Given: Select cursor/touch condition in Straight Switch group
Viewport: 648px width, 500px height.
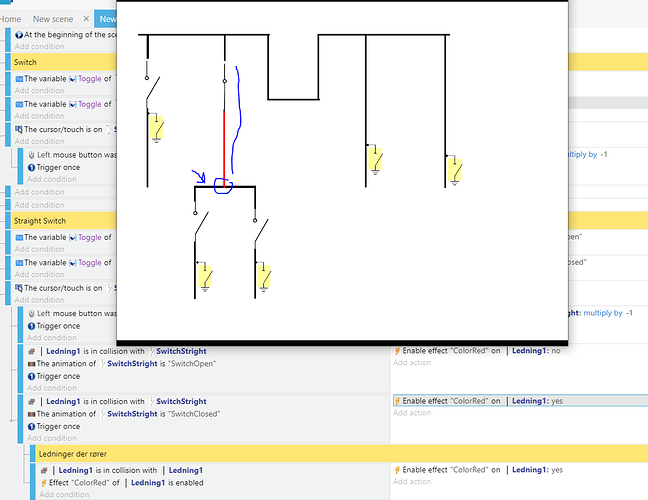Looking at the screenshot, I should coord(66,288).
